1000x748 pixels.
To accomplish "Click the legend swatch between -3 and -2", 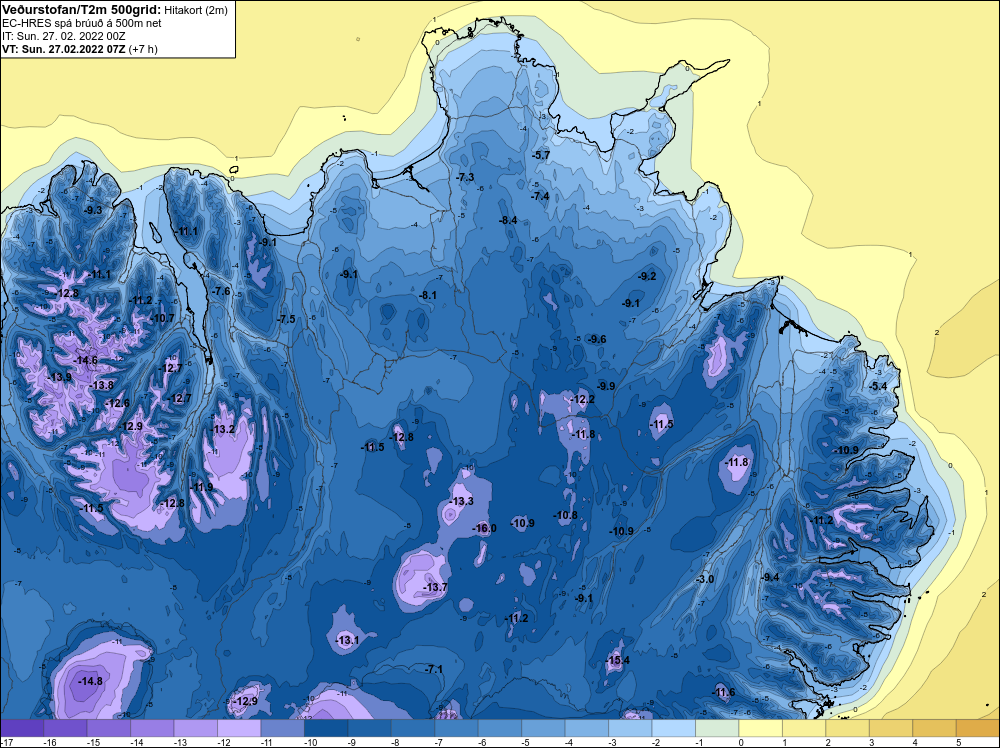I will pos(630,728).
